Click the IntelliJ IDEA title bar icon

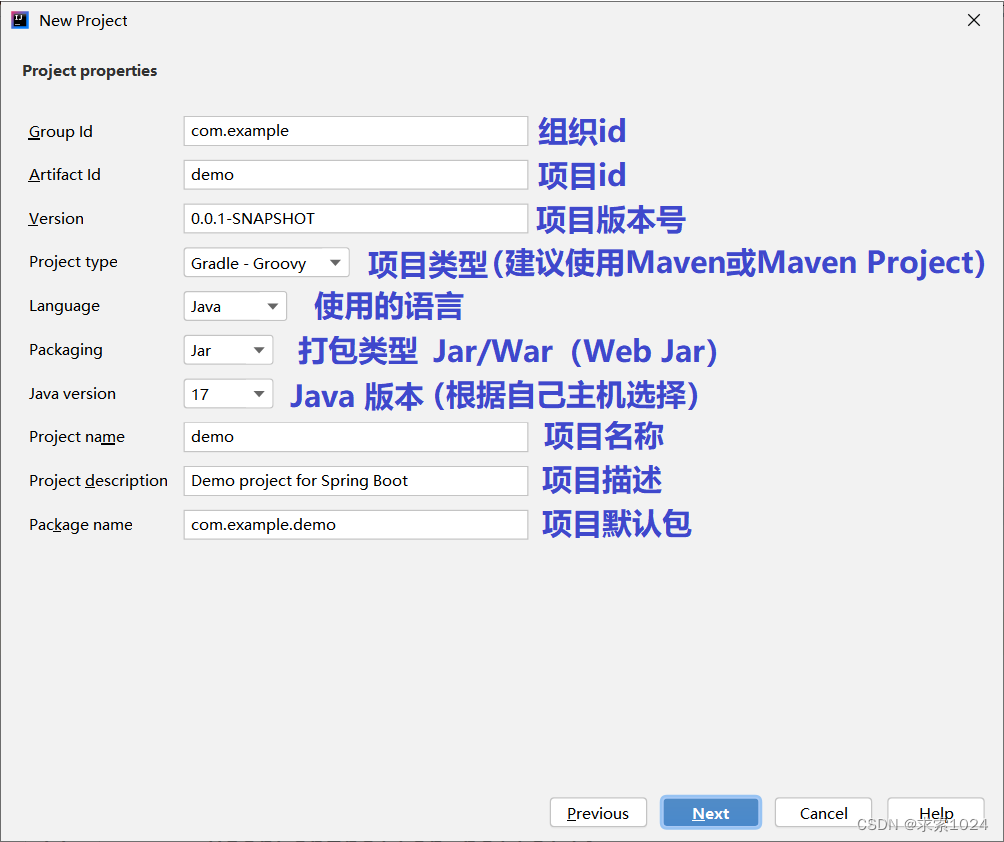[20, 20]
